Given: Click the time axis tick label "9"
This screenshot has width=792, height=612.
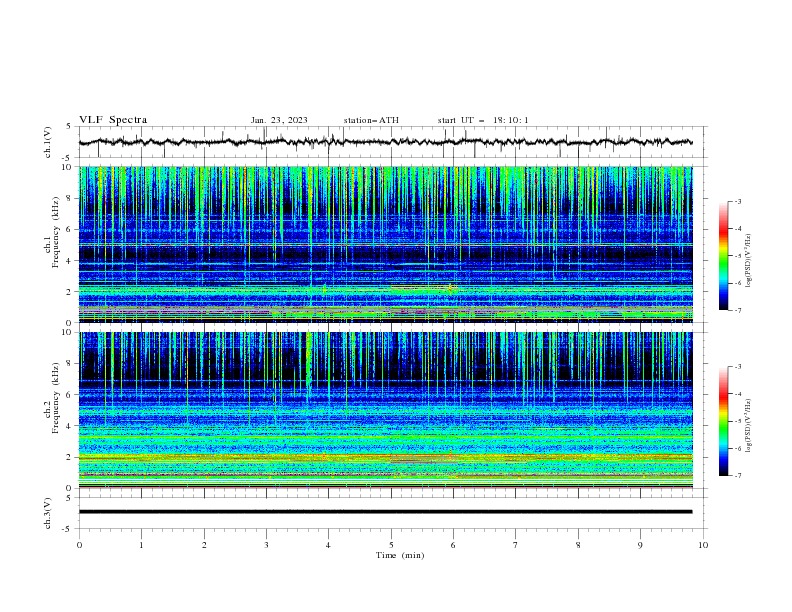Looking at the screenshot, I should (640, 545).
